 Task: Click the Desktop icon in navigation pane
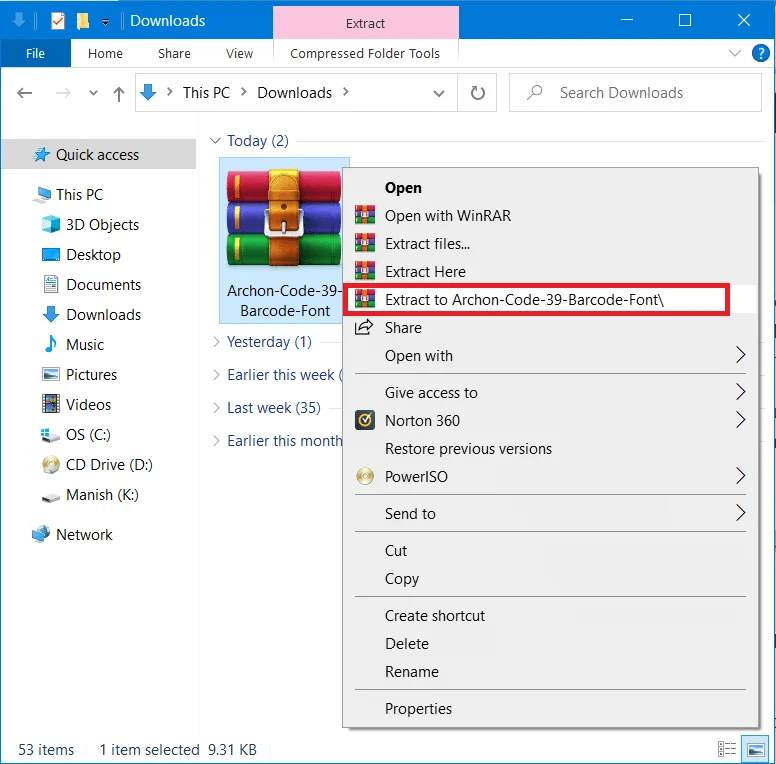pyautogui.click(x=50, y=254)
